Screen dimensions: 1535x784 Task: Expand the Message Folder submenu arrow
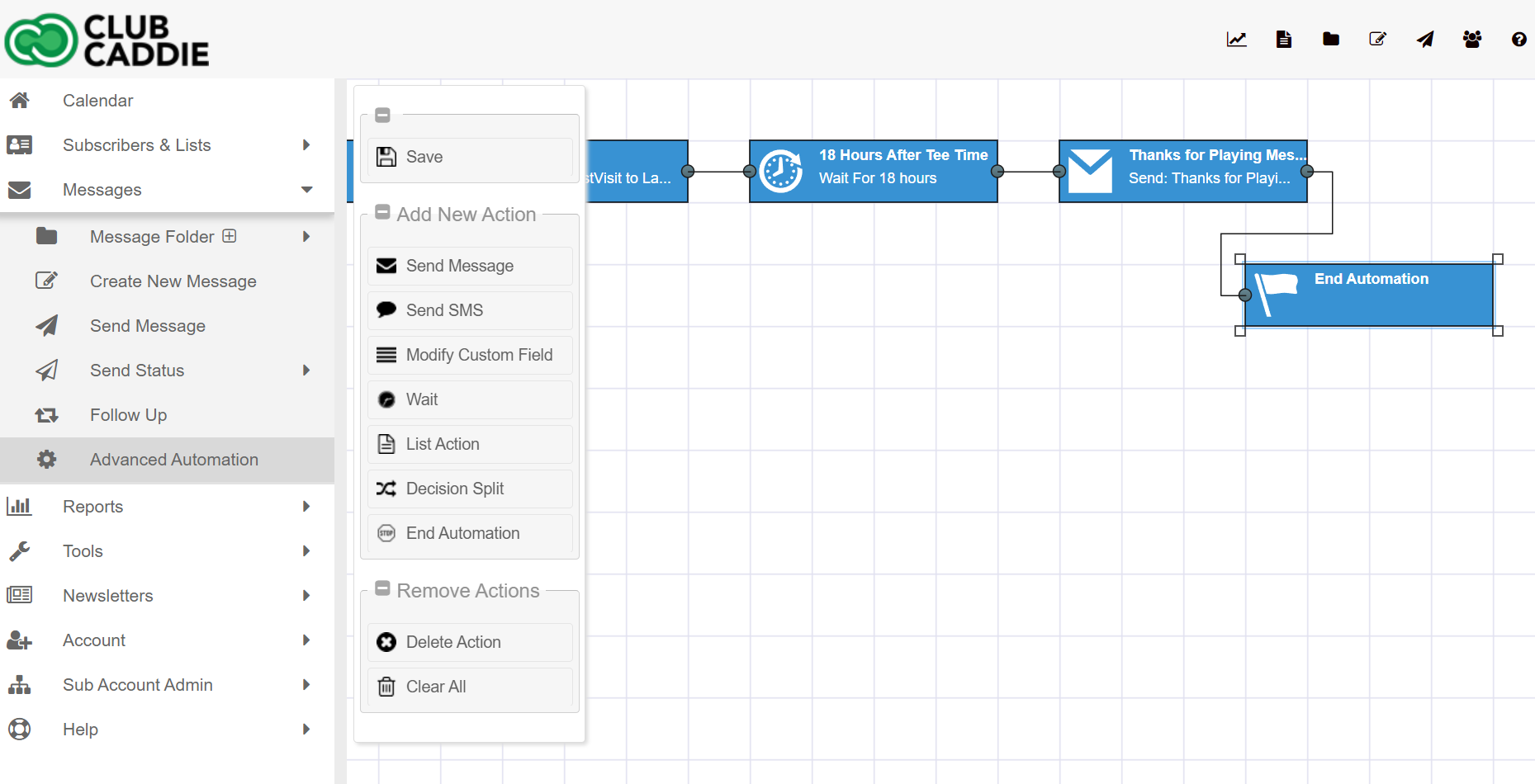pyautogui.click(x=306, y=237)
